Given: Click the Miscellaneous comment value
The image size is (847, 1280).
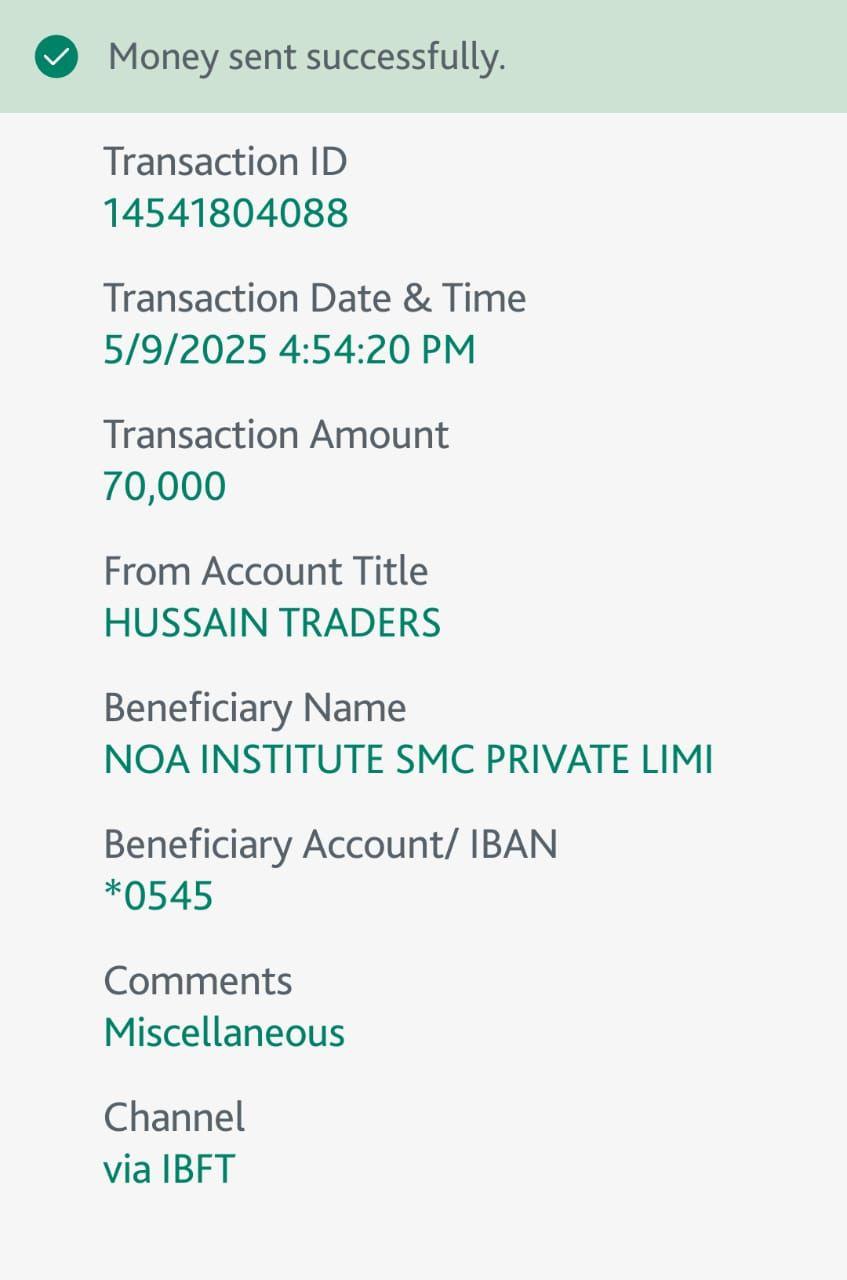Looking at the screenshot, I should [x=224, y=1033].
